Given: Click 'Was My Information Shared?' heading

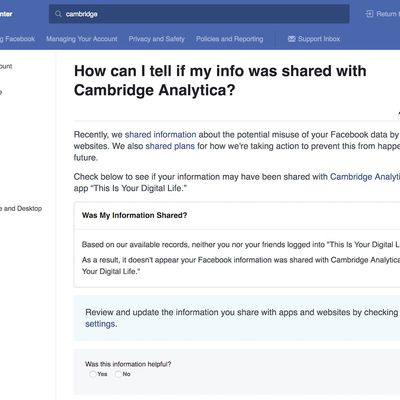Looking at the screenshot, I should point(134,215).
